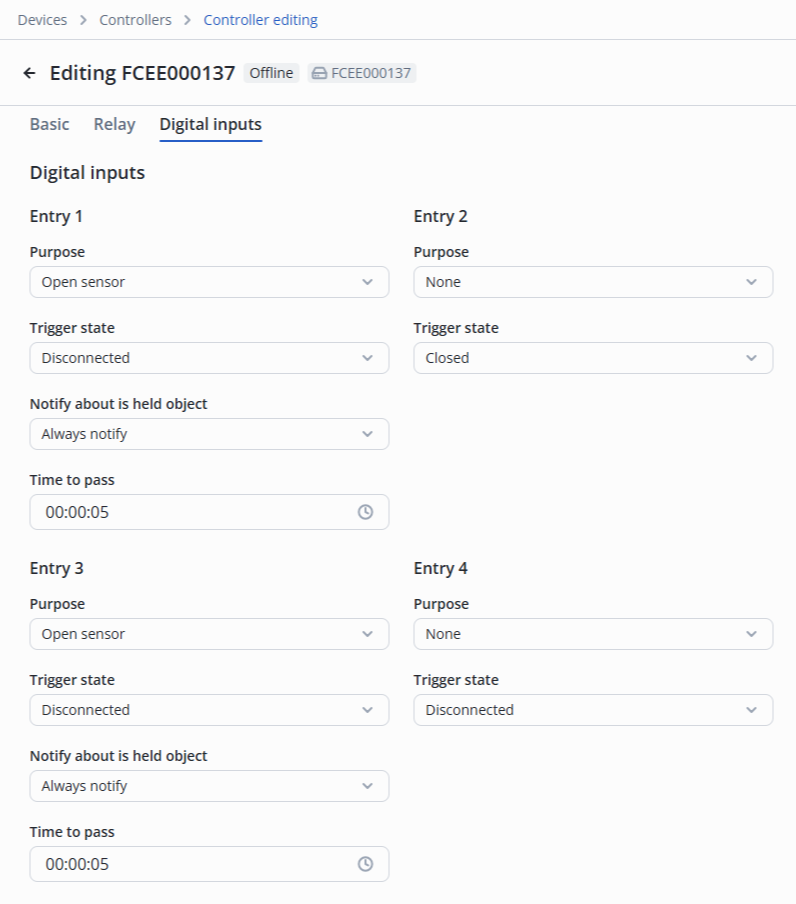796x904 pixels.
Task: Click the controller icon in the FCEE000137 badge
Action: (x=319, y=73)
